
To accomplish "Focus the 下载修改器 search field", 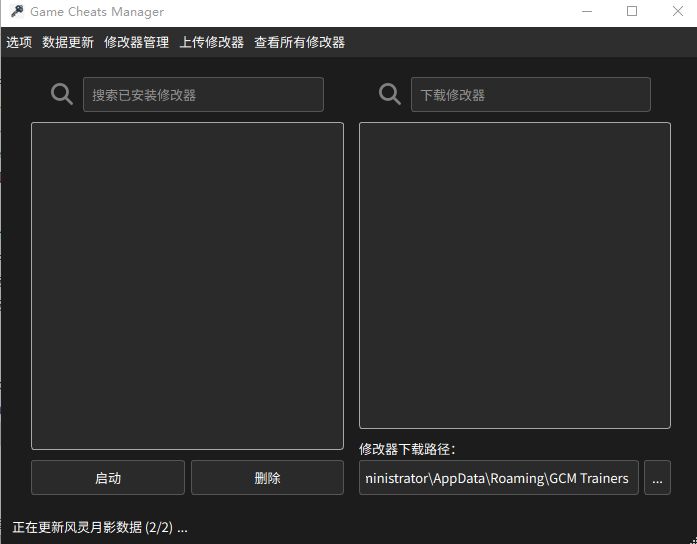I will tap(531, 94).
